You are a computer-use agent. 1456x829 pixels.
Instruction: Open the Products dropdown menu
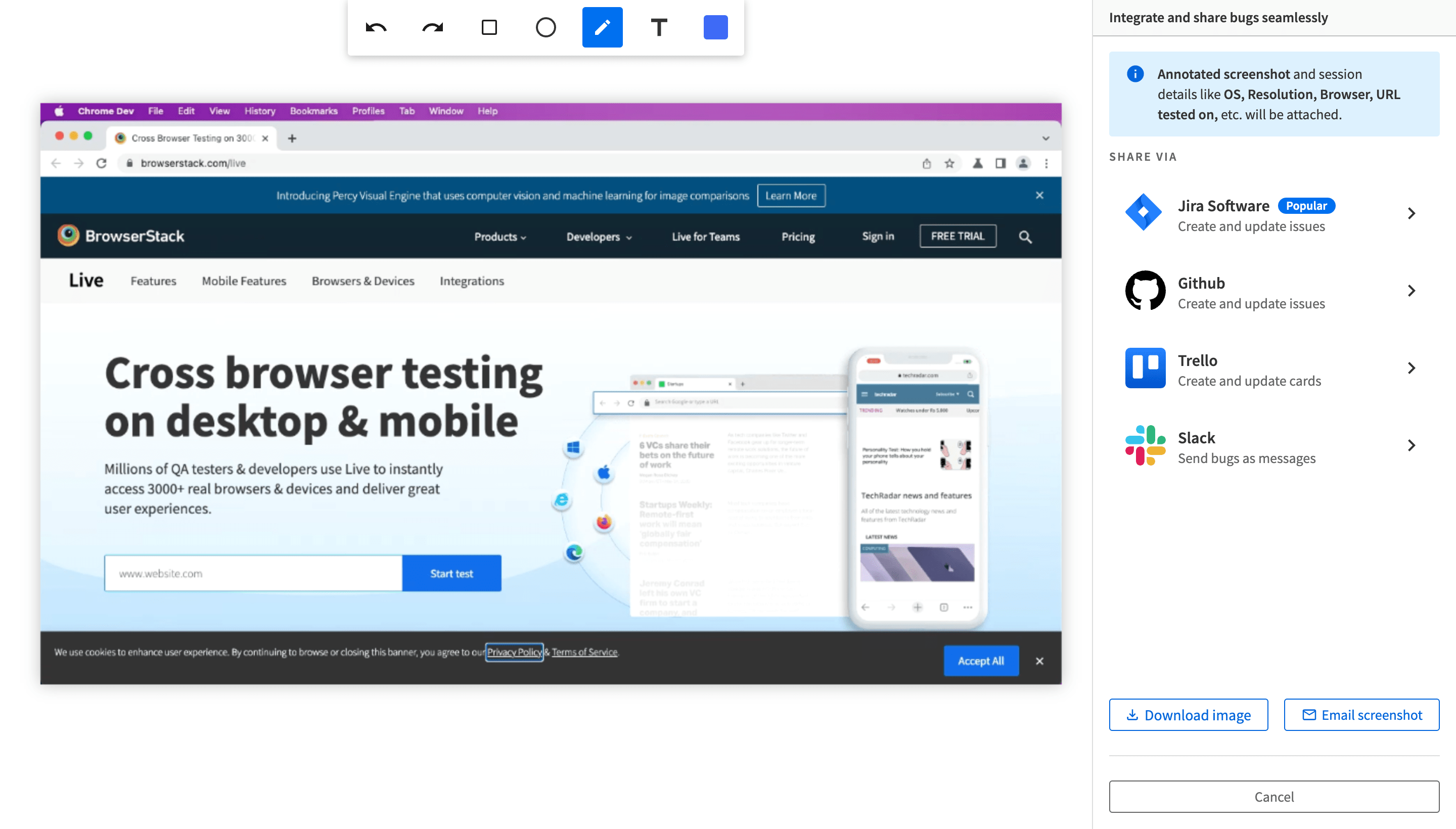click(499, 236)
